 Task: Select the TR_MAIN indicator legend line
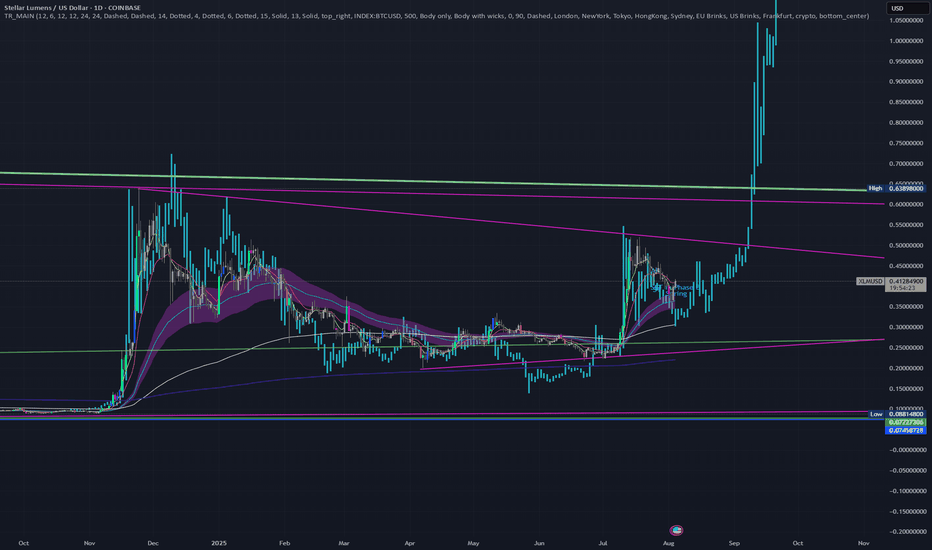(x=436, y=16)
